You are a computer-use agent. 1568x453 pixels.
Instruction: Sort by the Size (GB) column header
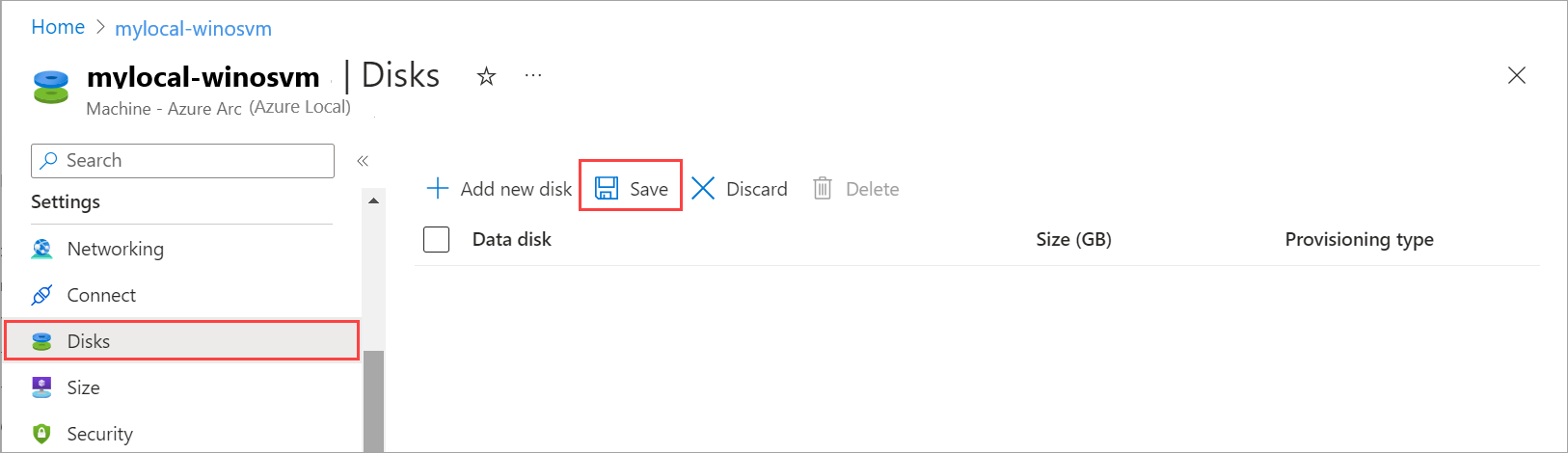click(x=1073, y=239)
